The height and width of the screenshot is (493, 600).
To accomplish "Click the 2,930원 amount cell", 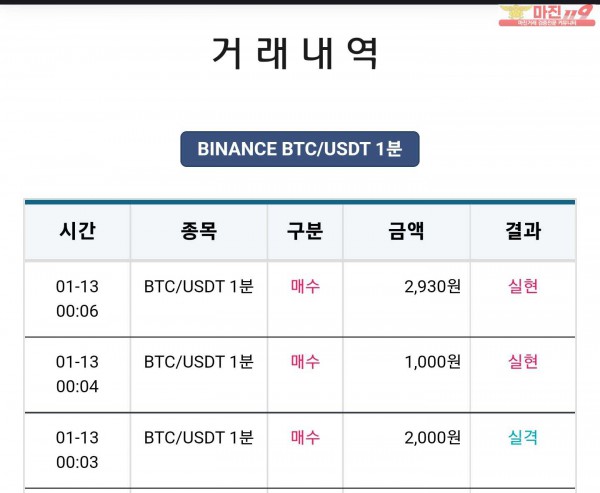I will coord(432,287).
